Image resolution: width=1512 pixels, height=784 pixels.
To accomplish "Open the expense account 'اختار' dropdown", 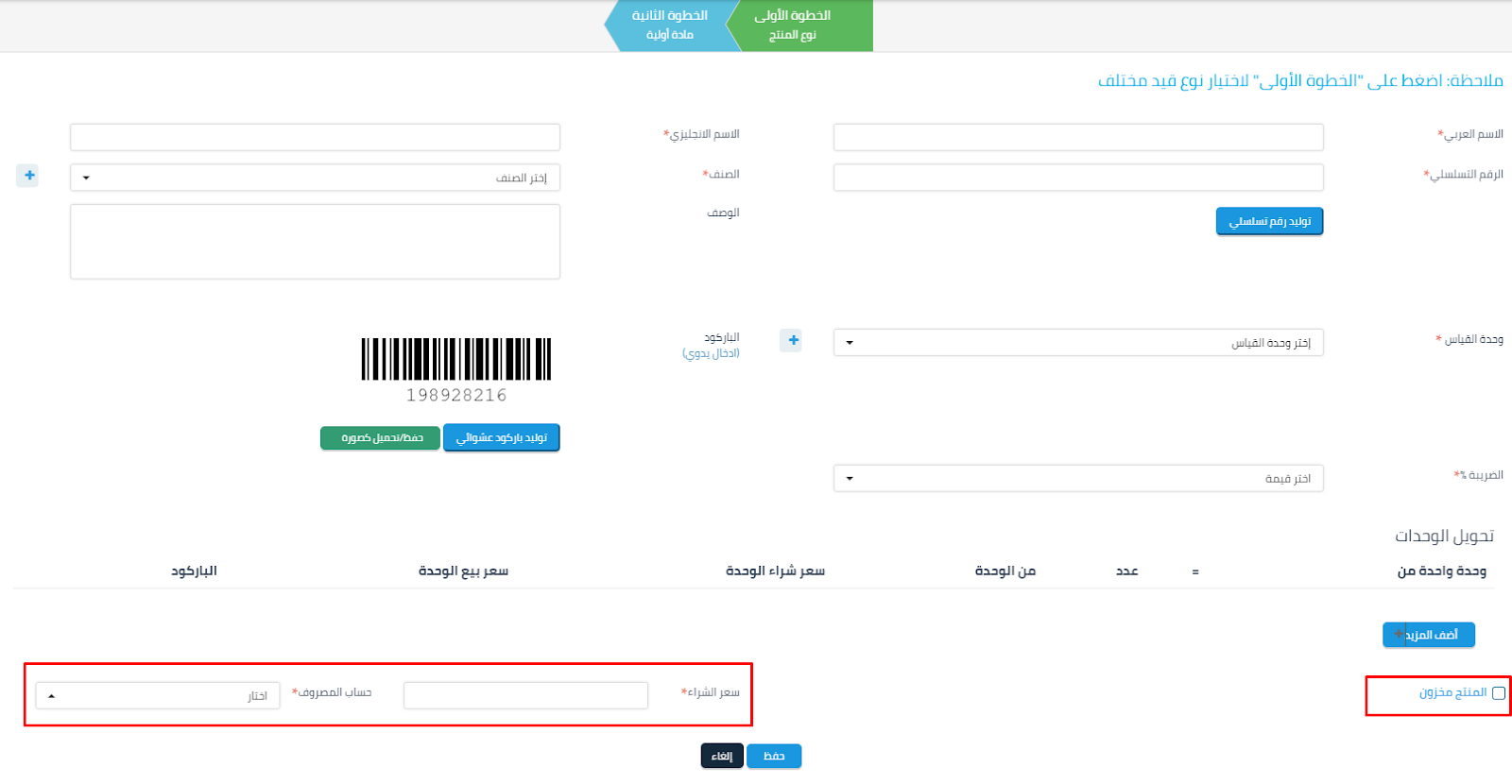I will tap(158, 696).
